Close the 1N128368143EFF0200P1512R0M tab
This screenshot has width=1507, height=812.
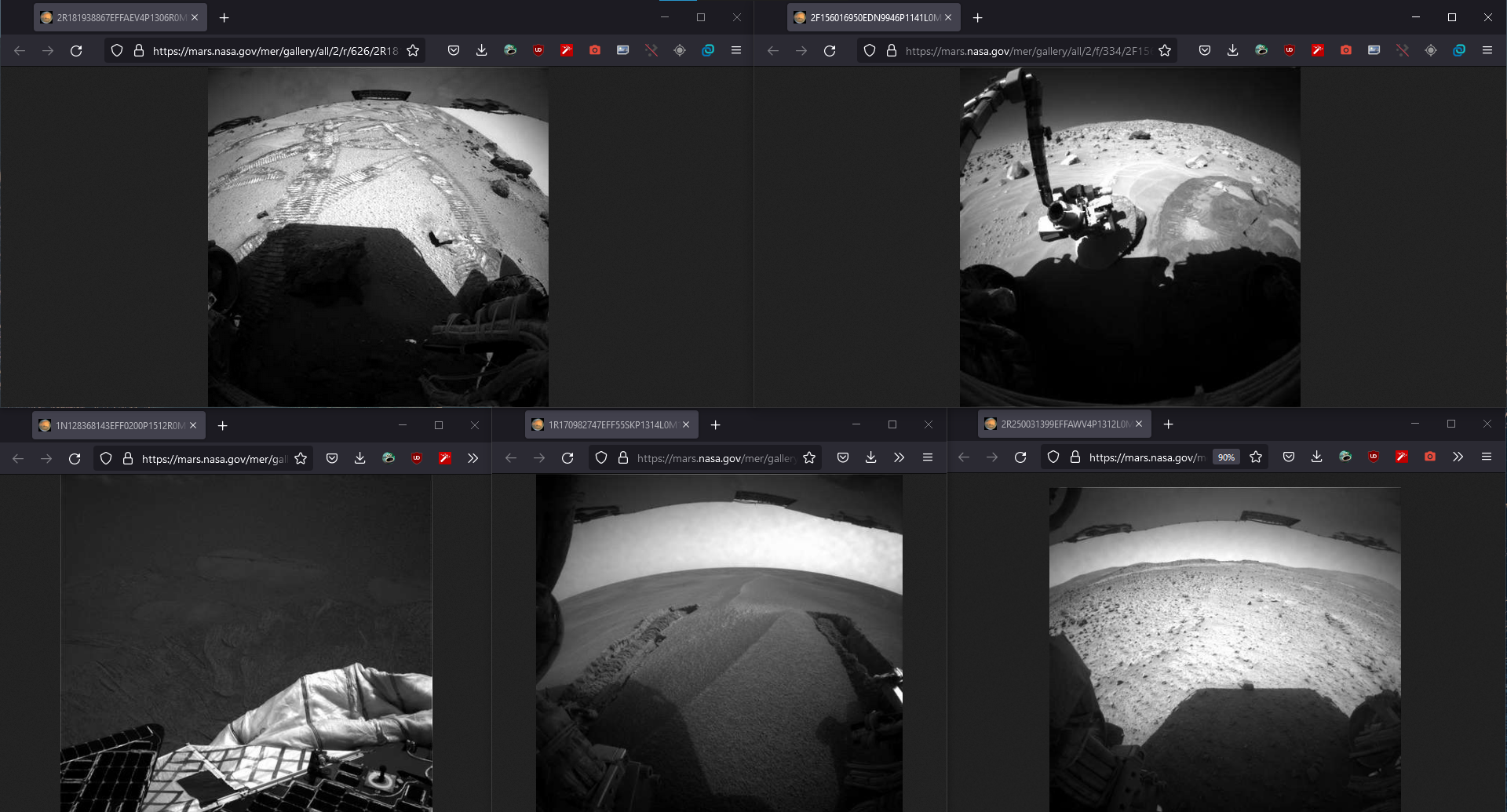point(193,425)
